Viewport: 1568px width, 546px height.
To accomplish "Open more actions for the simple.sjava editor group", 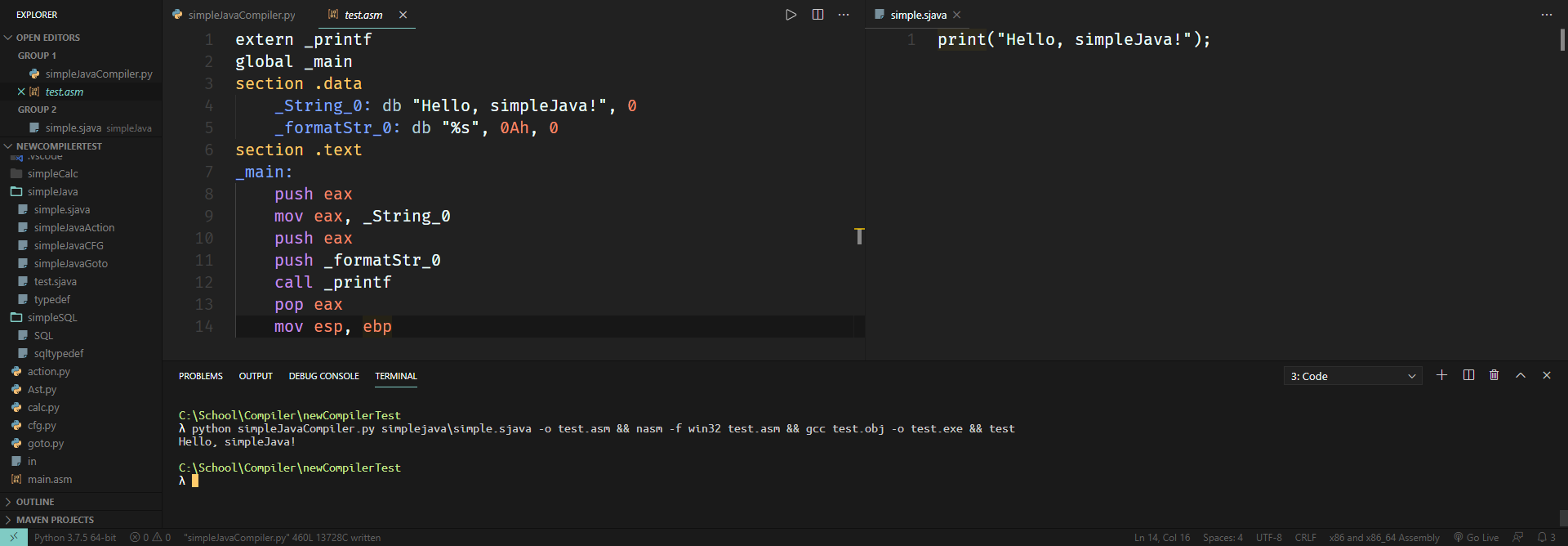I will click(x=1546, y=15).
